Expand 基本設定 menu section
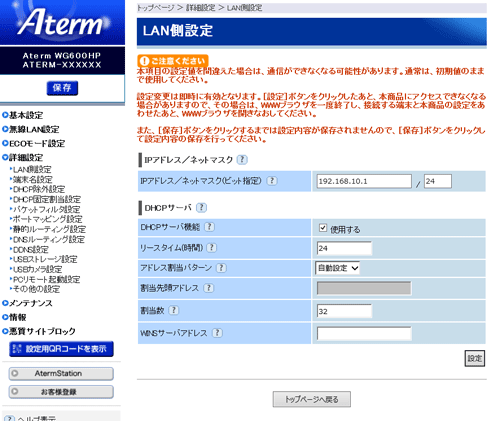Viewport: 500px width, 421px height. [x=23, y=115]
